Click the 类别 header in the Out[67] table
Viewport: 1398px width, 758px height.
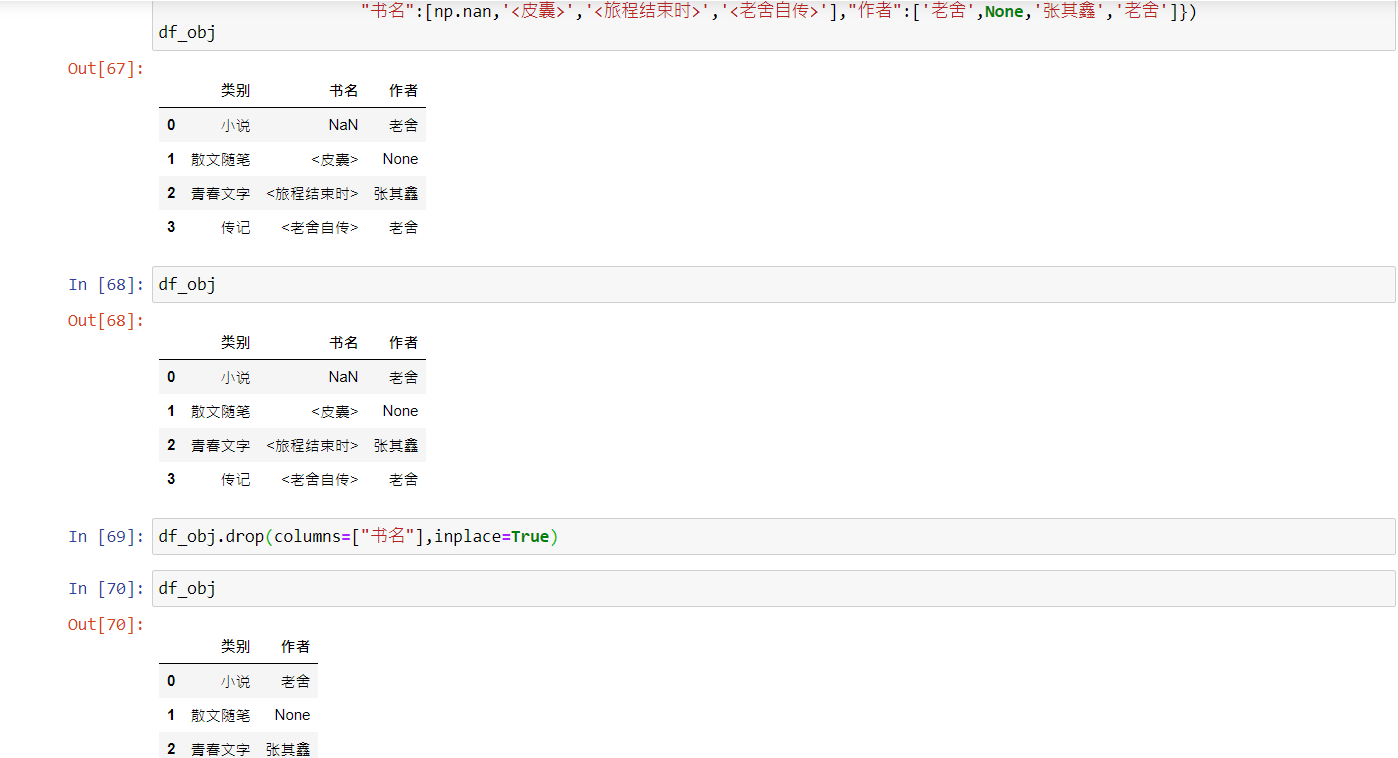pyautogui.click(x=236, y=91)
